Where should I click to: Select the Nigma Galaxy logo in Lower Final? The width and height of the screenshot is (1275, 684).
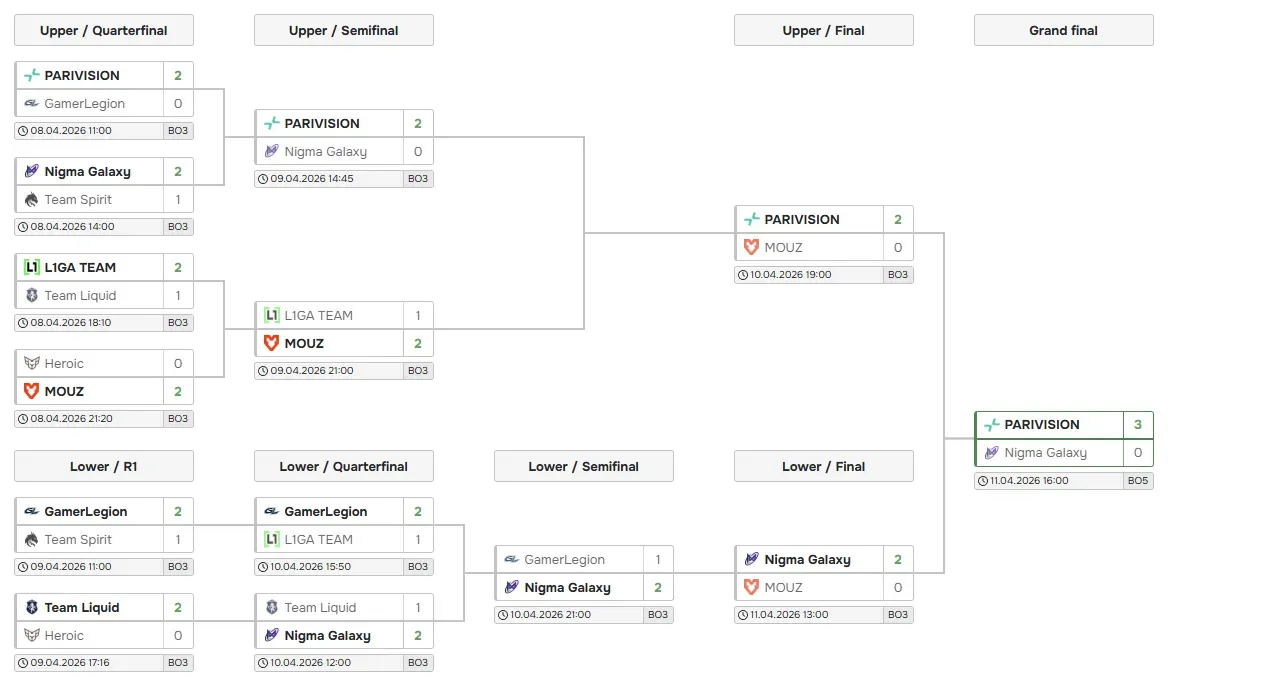[x=751, y=559]
